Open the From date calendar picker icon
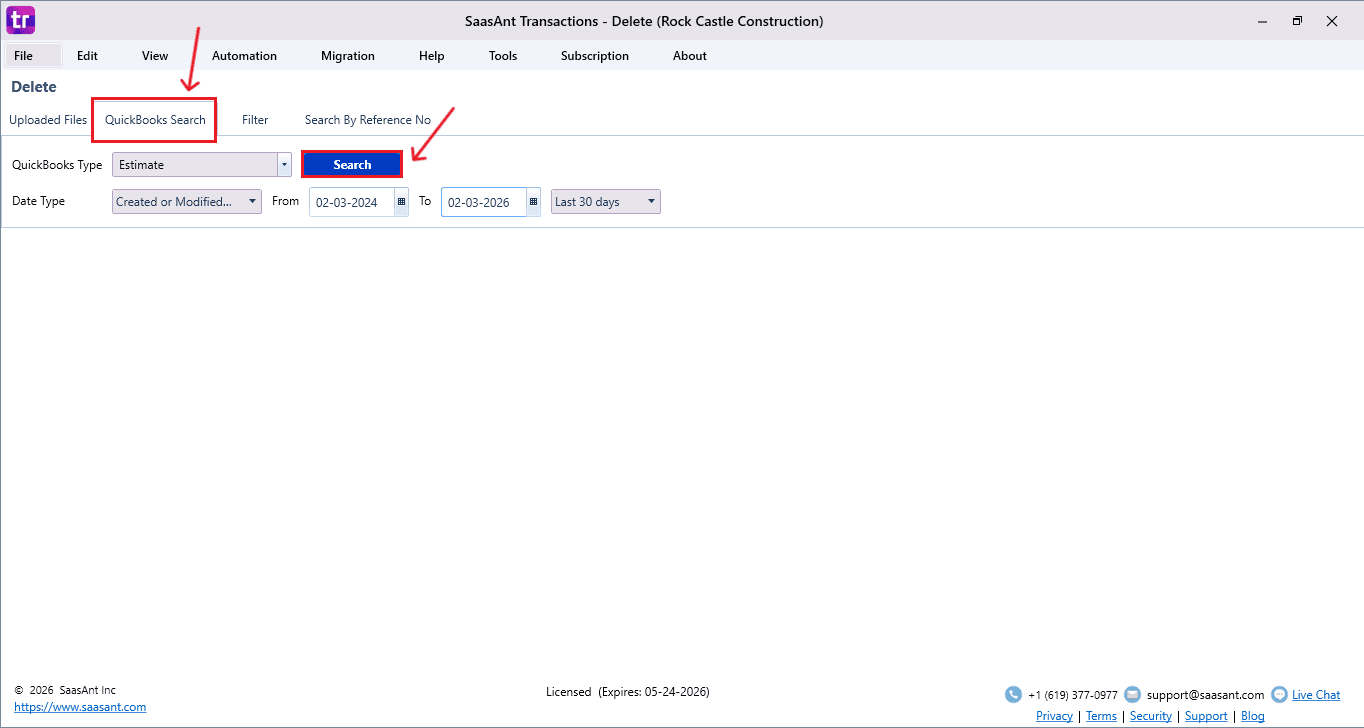The image size is (1364, 728). tap(401, 202)
